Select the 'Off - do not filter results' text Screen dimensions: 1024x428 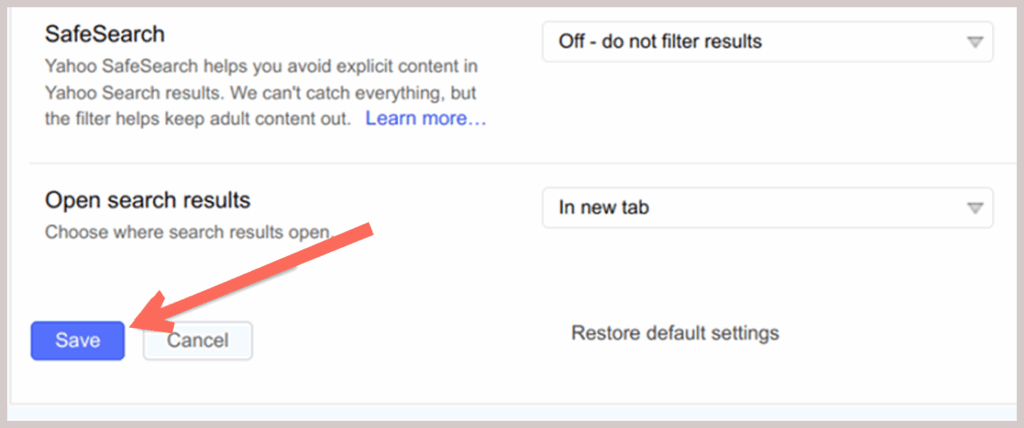pos(660,42)
